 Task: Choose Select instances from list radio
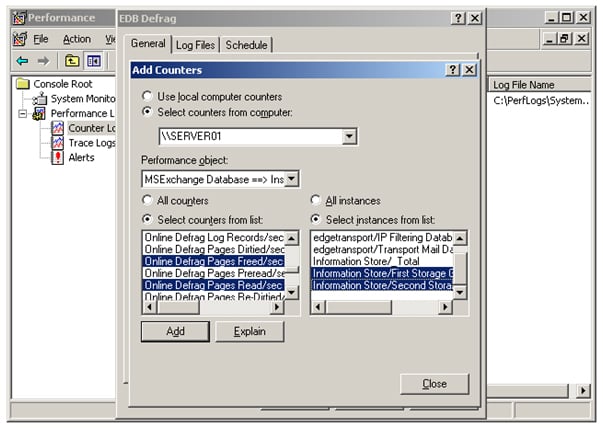[315, 219]
